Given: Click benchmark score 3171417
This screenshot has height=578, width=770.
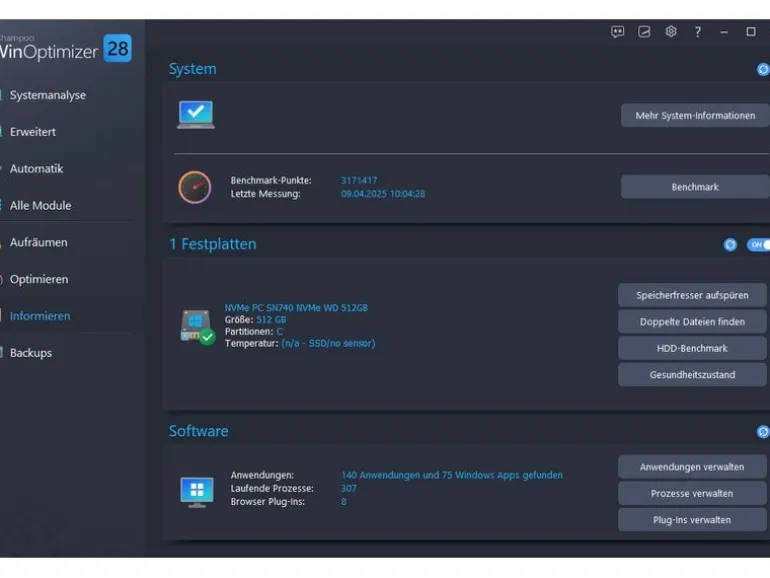Looking at the screenshot, I should click(359, 180).
